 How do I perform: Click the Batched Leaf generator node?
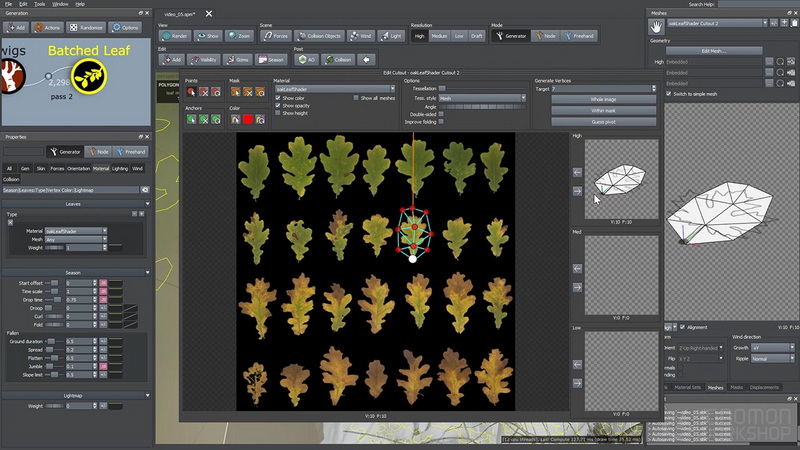click(89, 76)
